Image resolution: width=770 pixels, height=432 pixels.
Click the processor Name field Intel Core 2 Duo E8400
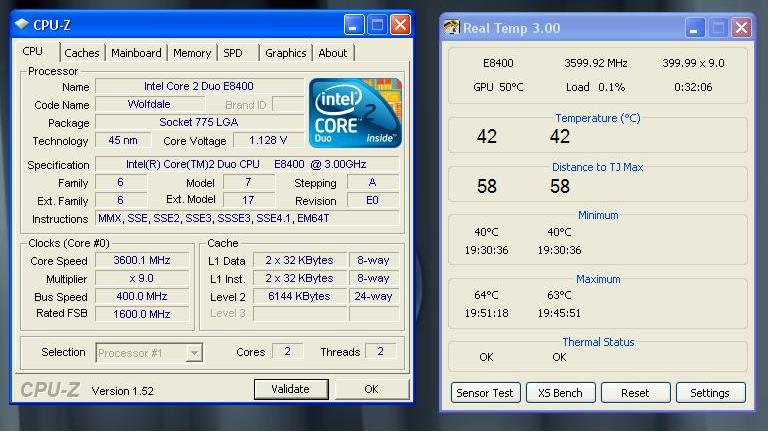click(x=199, y=86)
